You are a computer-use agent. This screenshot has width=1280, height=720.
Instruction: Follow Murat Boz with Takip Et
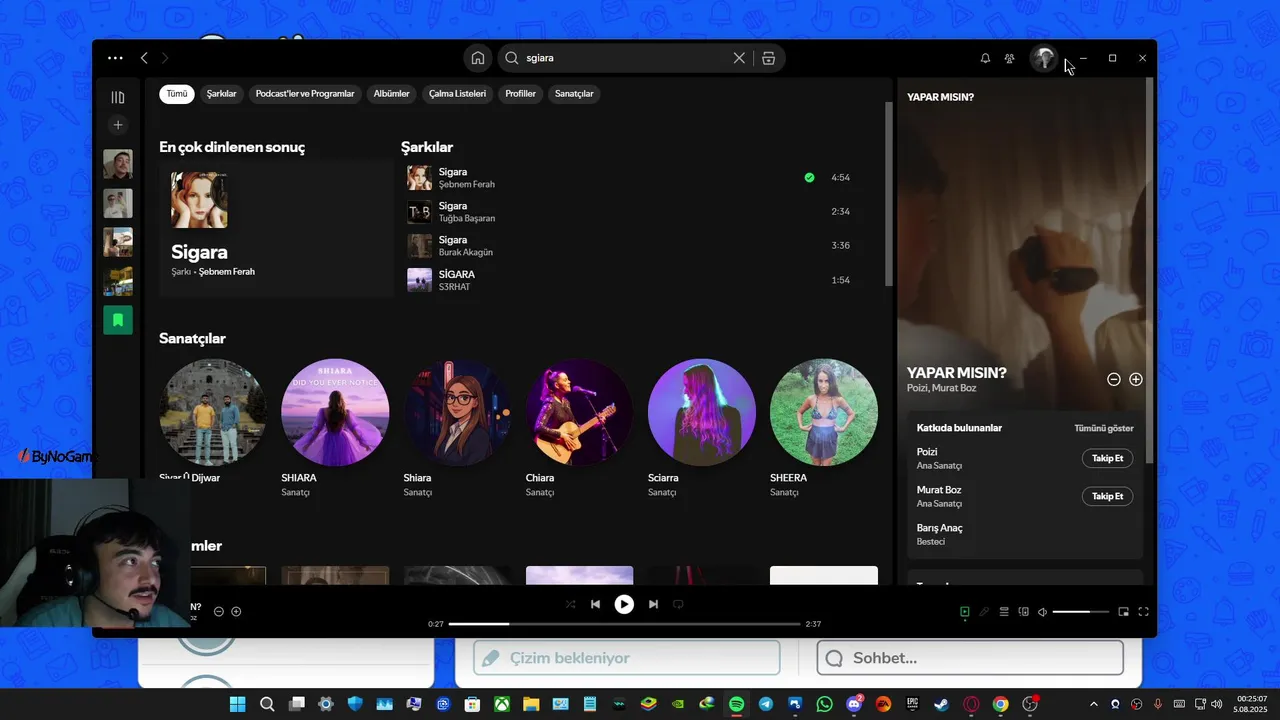point(1107,496)
